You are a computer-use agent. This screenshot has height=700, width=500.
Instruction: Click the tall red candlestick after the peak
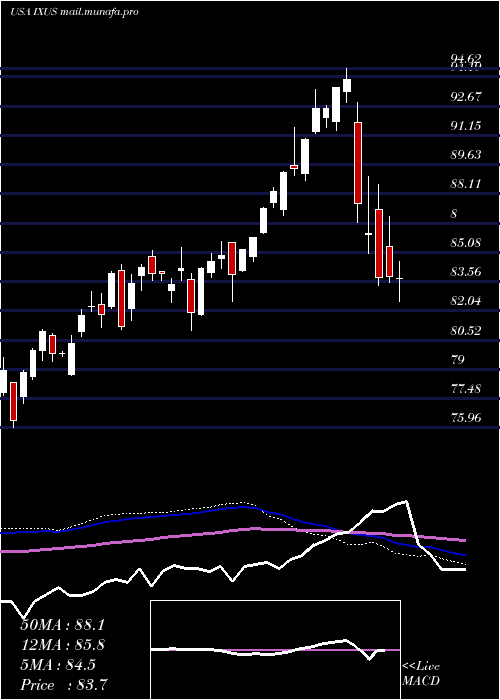pos(358,162)
